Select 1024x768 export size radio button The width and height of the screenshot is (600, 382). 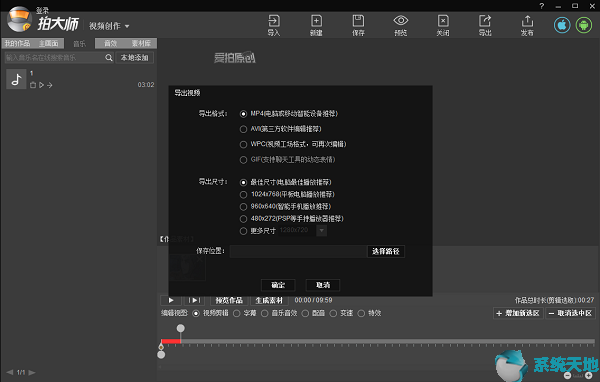coord(243,194)
